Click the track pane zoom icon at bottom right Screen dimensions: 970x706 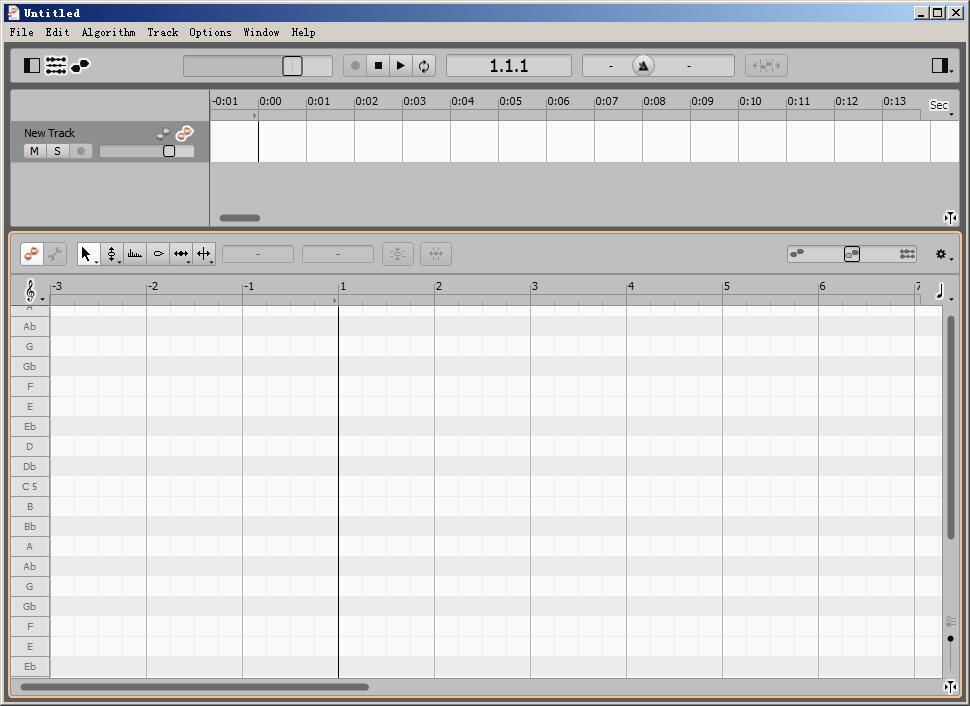[x=950, y=217]
